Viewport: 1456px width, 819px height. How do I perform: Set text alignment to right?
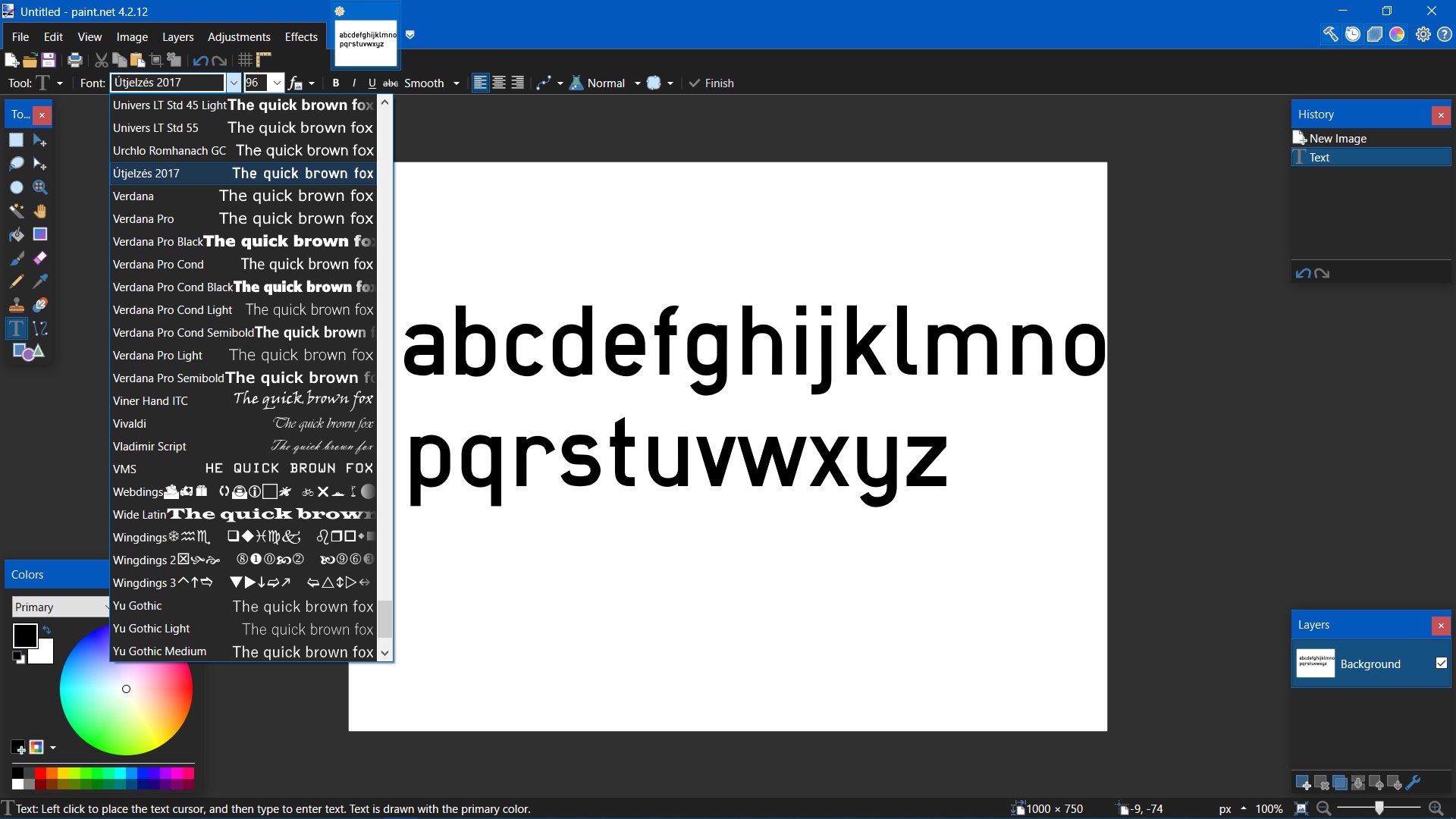coord(517,83)
